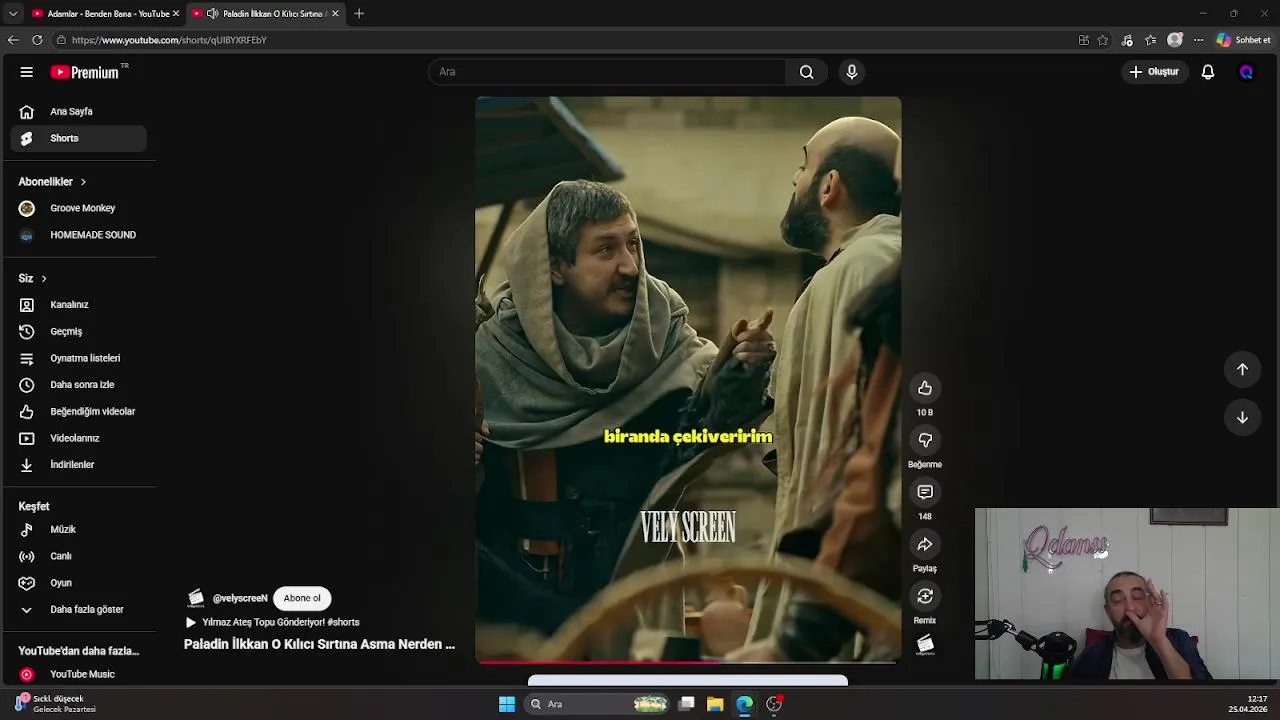Start voice search with the microphone
Image resolution: width=1280 pixels, height=720 pixels.
click(852, 72)
